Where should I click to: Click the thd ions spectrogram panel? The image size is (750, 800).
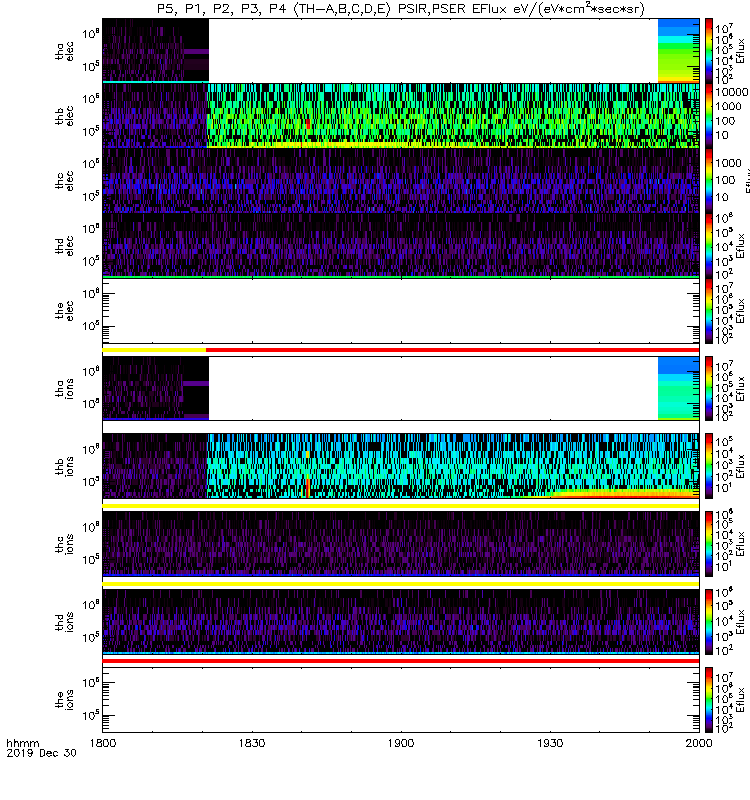(401, 622)
